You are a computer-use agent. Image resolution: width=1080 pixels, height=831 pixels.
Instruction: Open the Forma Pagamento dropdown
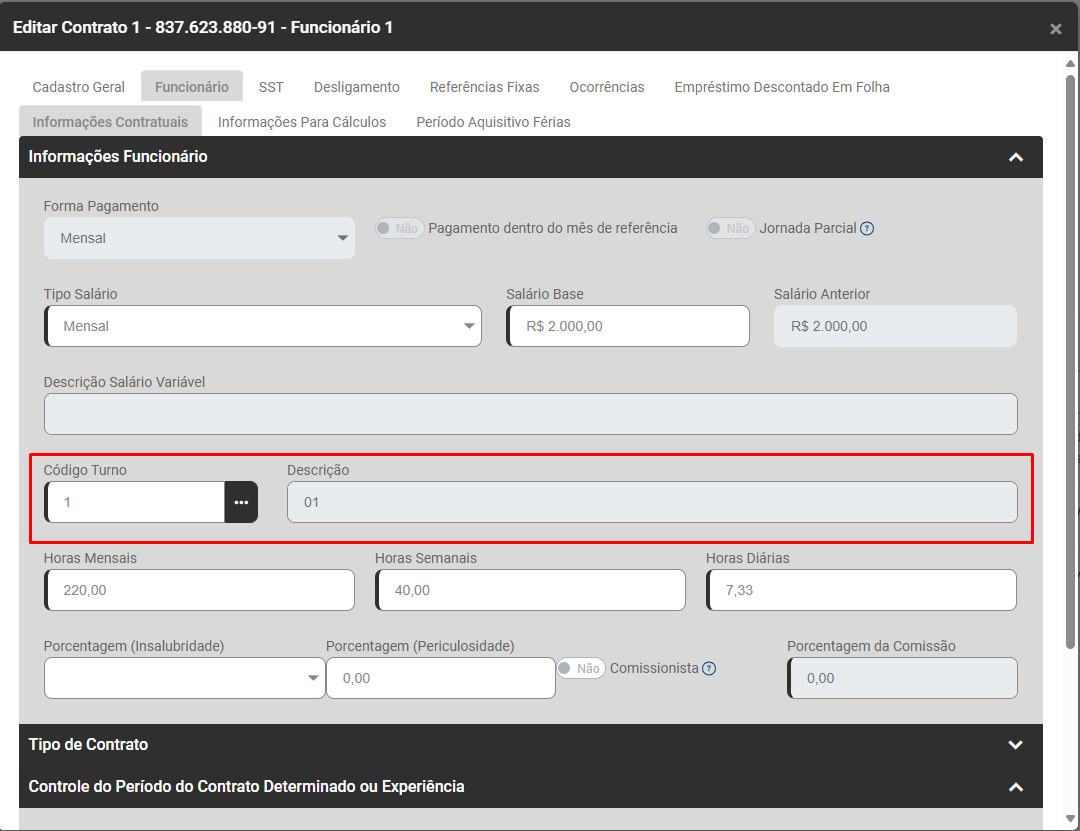click(199, 238)
